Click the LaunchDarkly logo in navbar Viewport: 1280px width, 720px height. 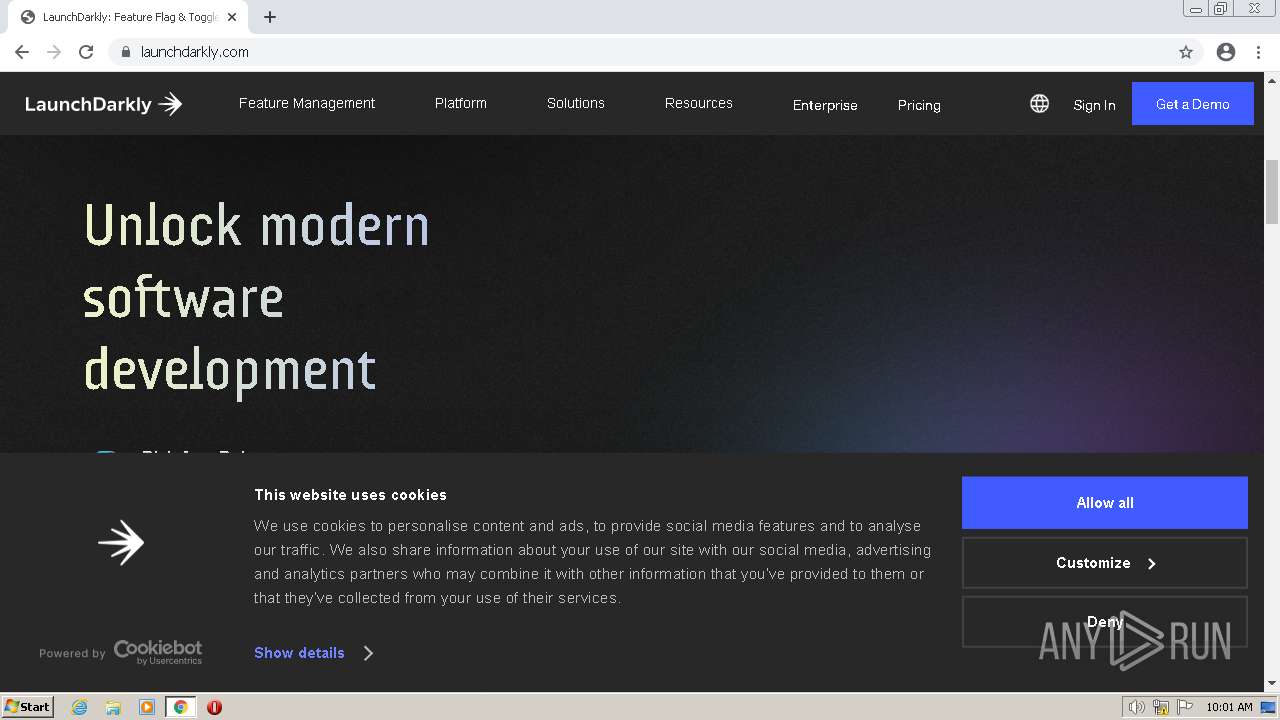pyautogui.click(x=103, y=104)
